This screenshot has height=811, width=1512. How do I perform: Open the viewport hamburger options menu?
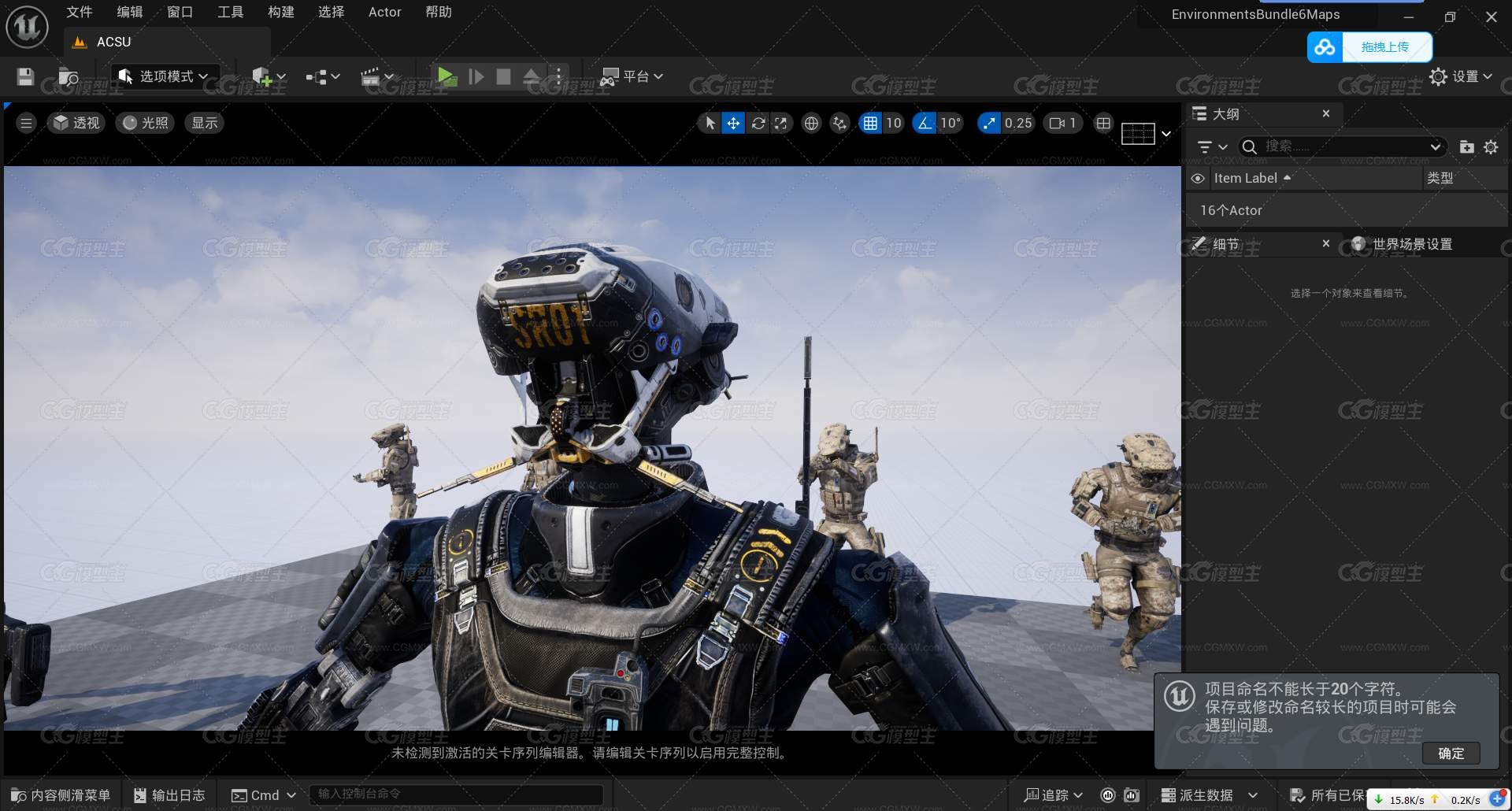[x=26, y=123]
